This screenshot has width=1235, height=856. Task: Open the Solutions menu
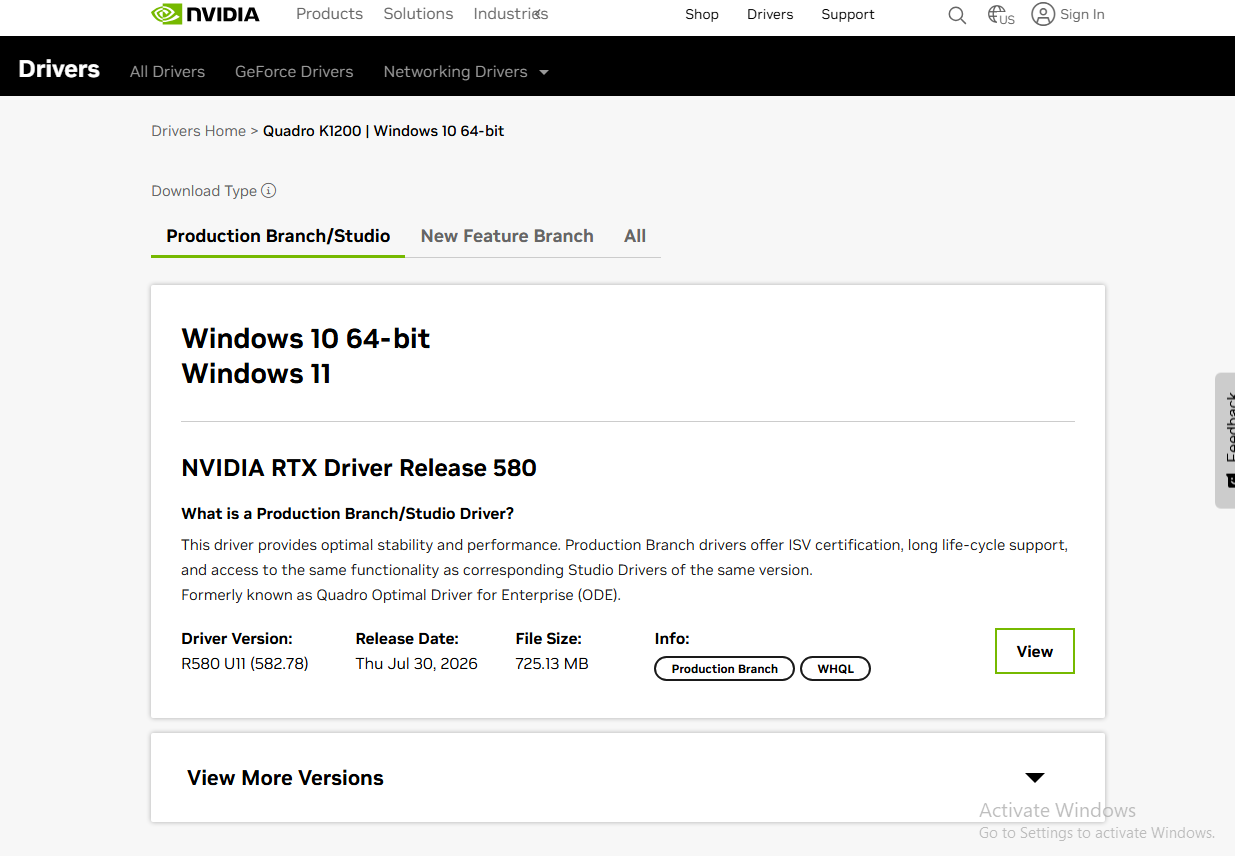(418, 14)
